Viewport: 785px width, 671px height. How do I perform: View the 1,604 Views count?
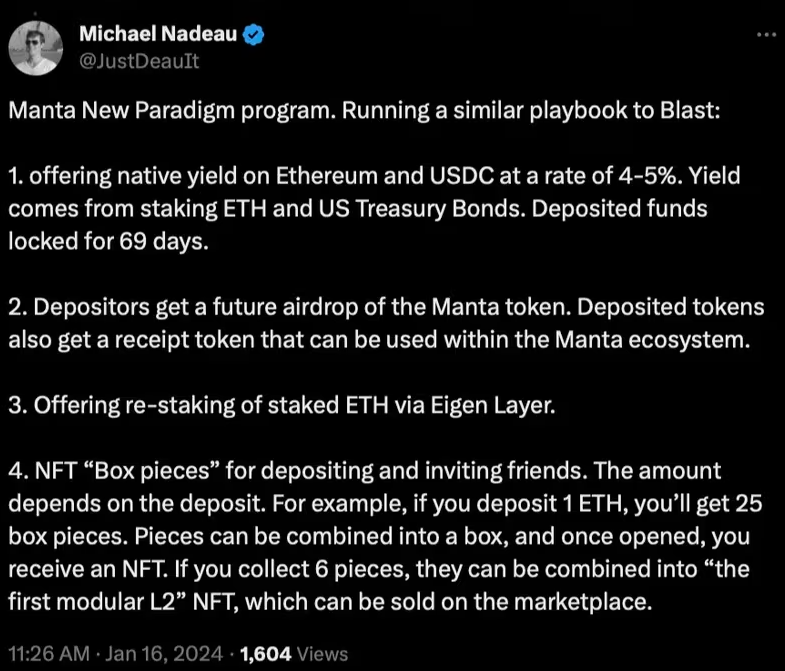pyautogui.click(x=294, y=654)
